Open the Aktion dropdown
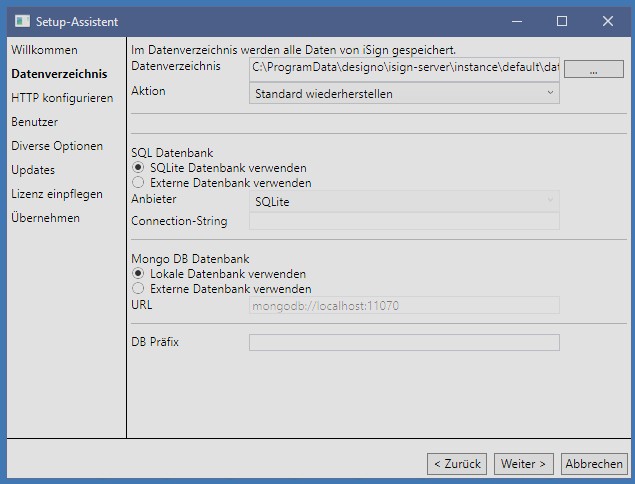 point(404,94)
